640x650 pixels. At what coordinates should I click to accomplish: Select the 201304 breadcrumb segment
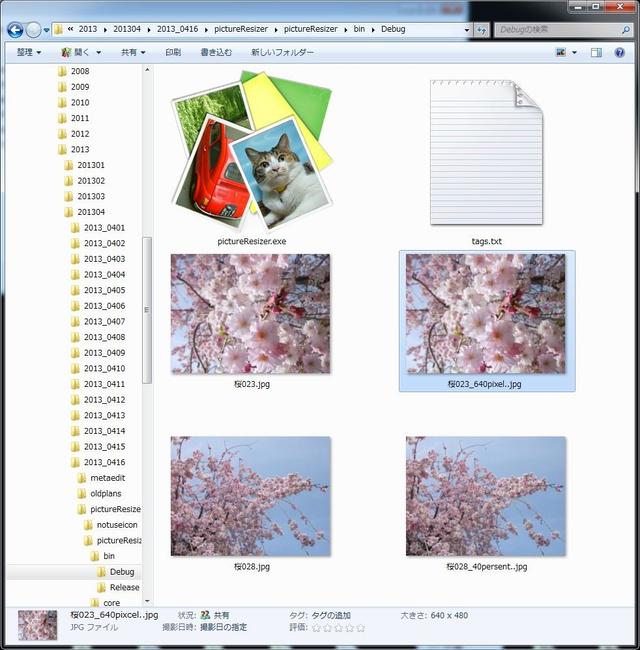point(127,29)
